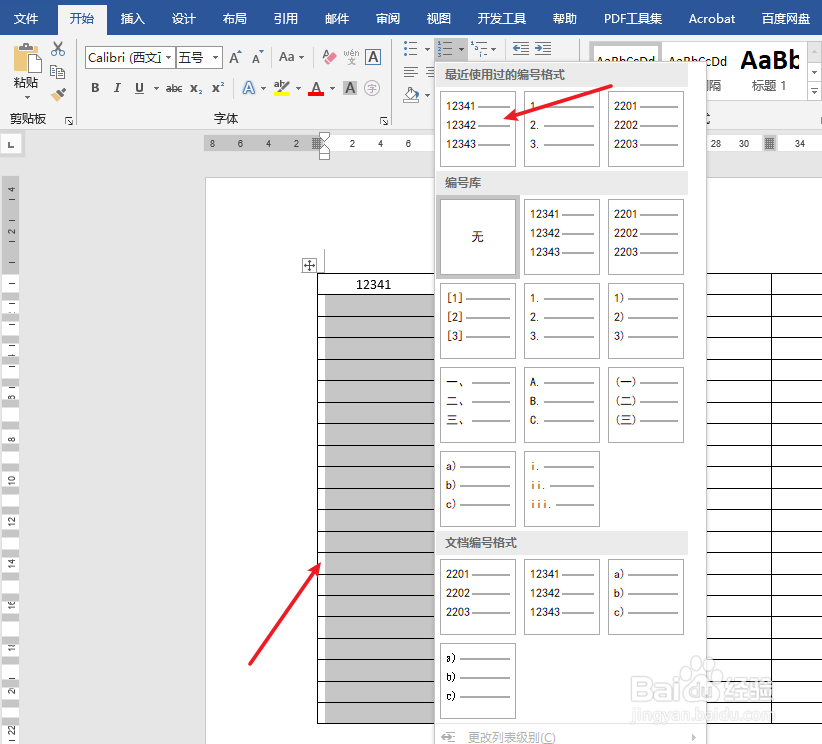Toggle italic formatting

117,88
